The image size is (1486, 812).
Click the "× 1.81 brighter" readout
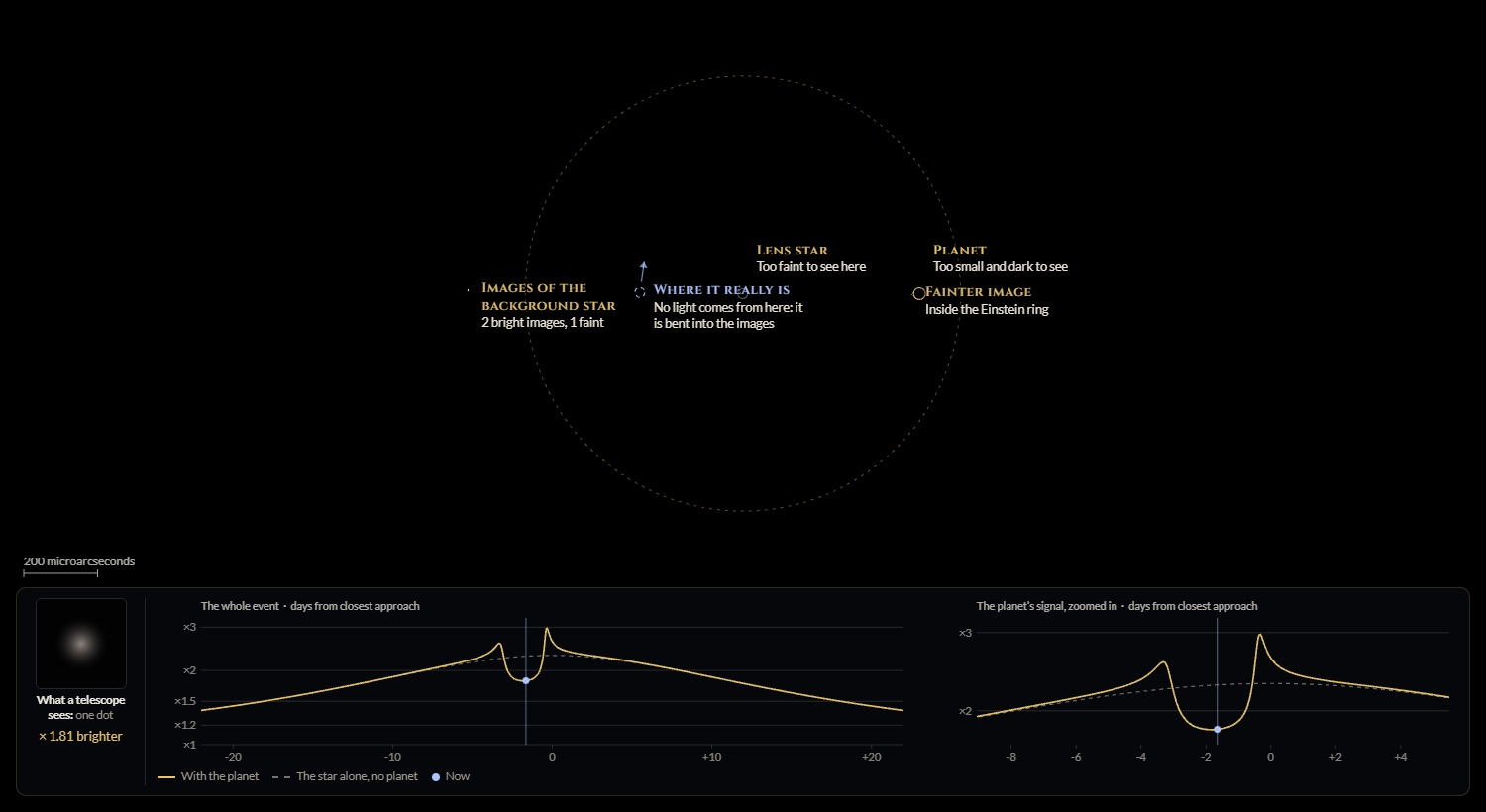tap(80, 737)
